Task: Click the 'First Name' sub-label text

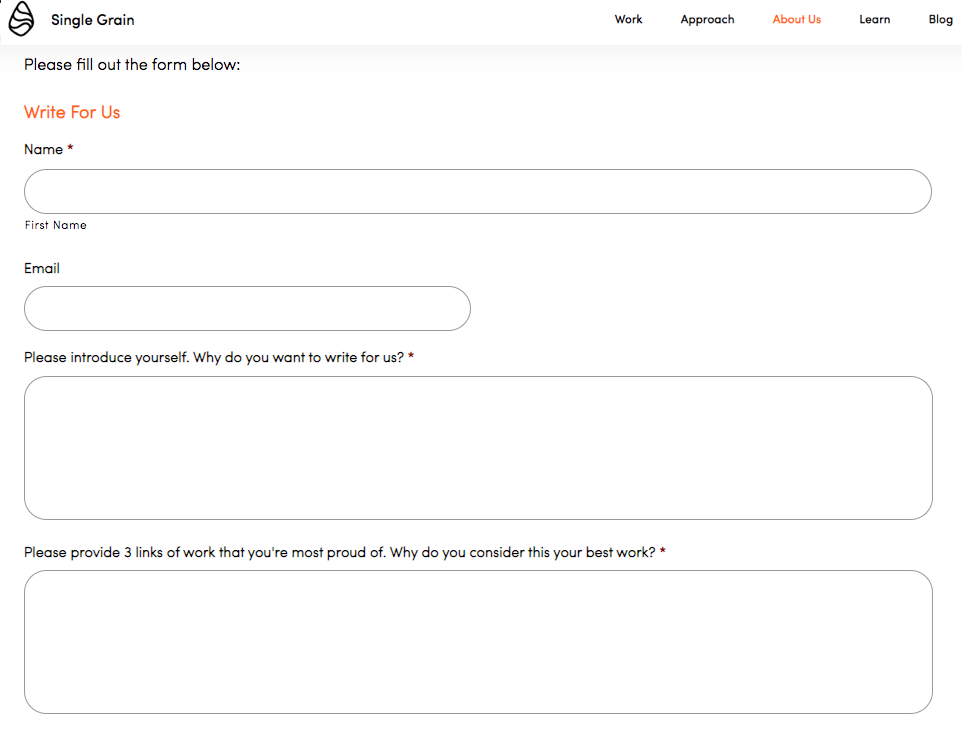Action: [x=56, y=225]
